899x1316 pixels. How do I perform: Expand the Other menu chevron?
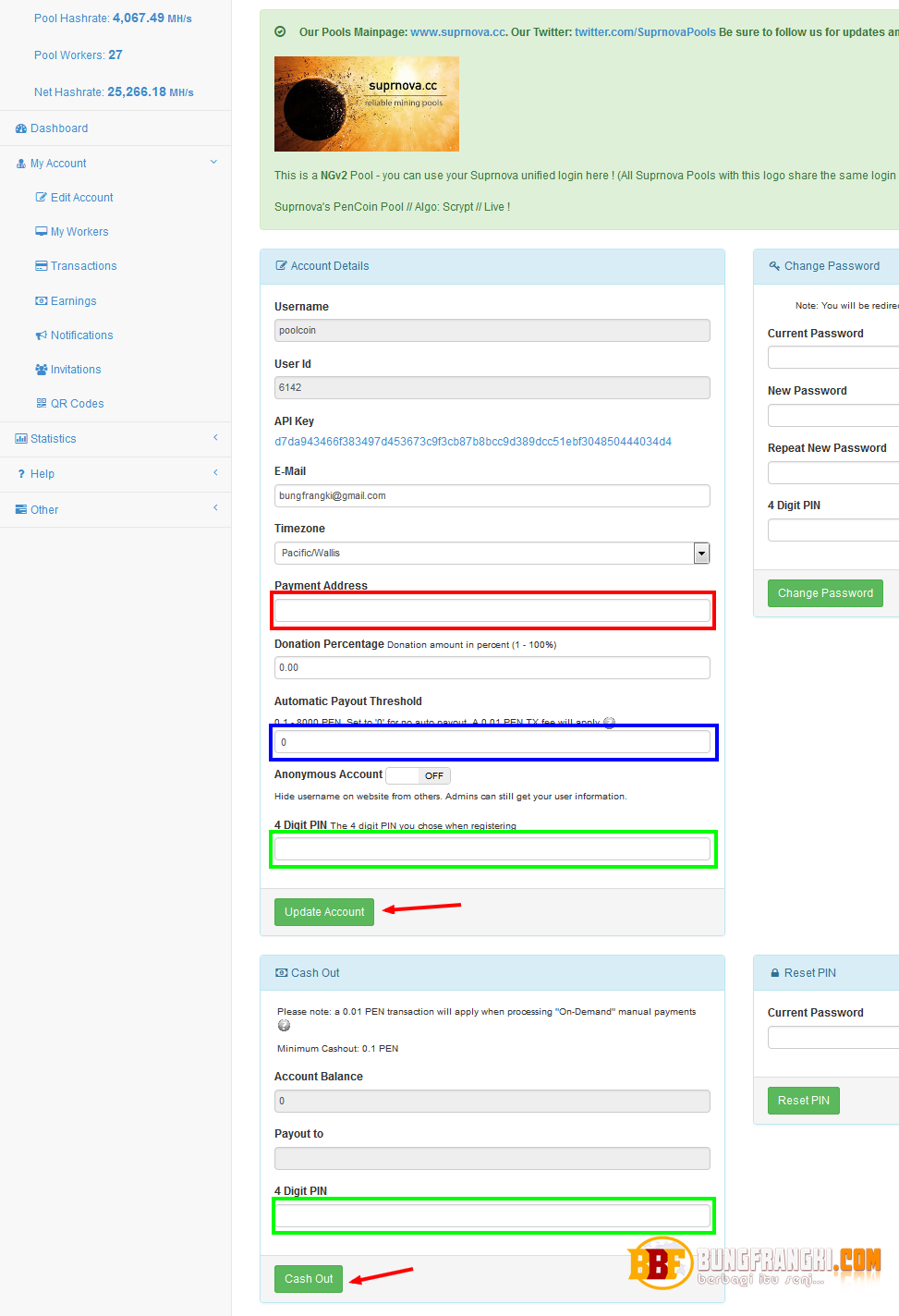[x=215, y=507]
